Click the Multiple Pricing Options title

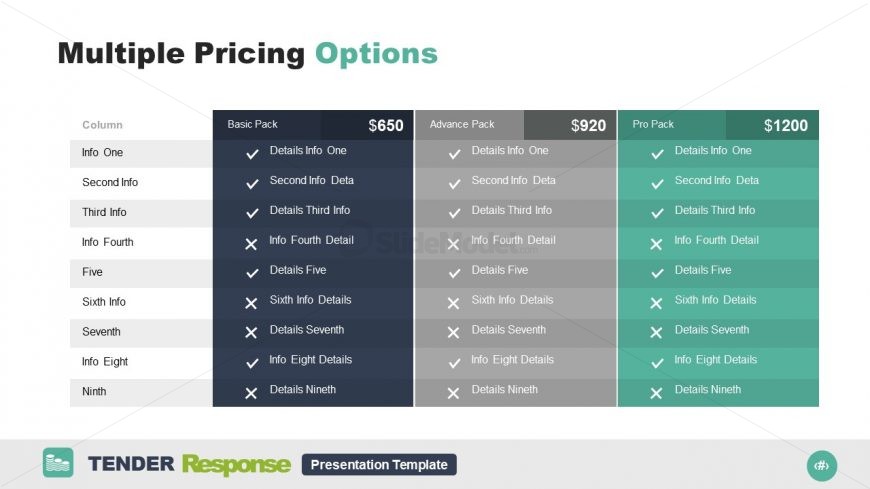click(x=247, y=54)
